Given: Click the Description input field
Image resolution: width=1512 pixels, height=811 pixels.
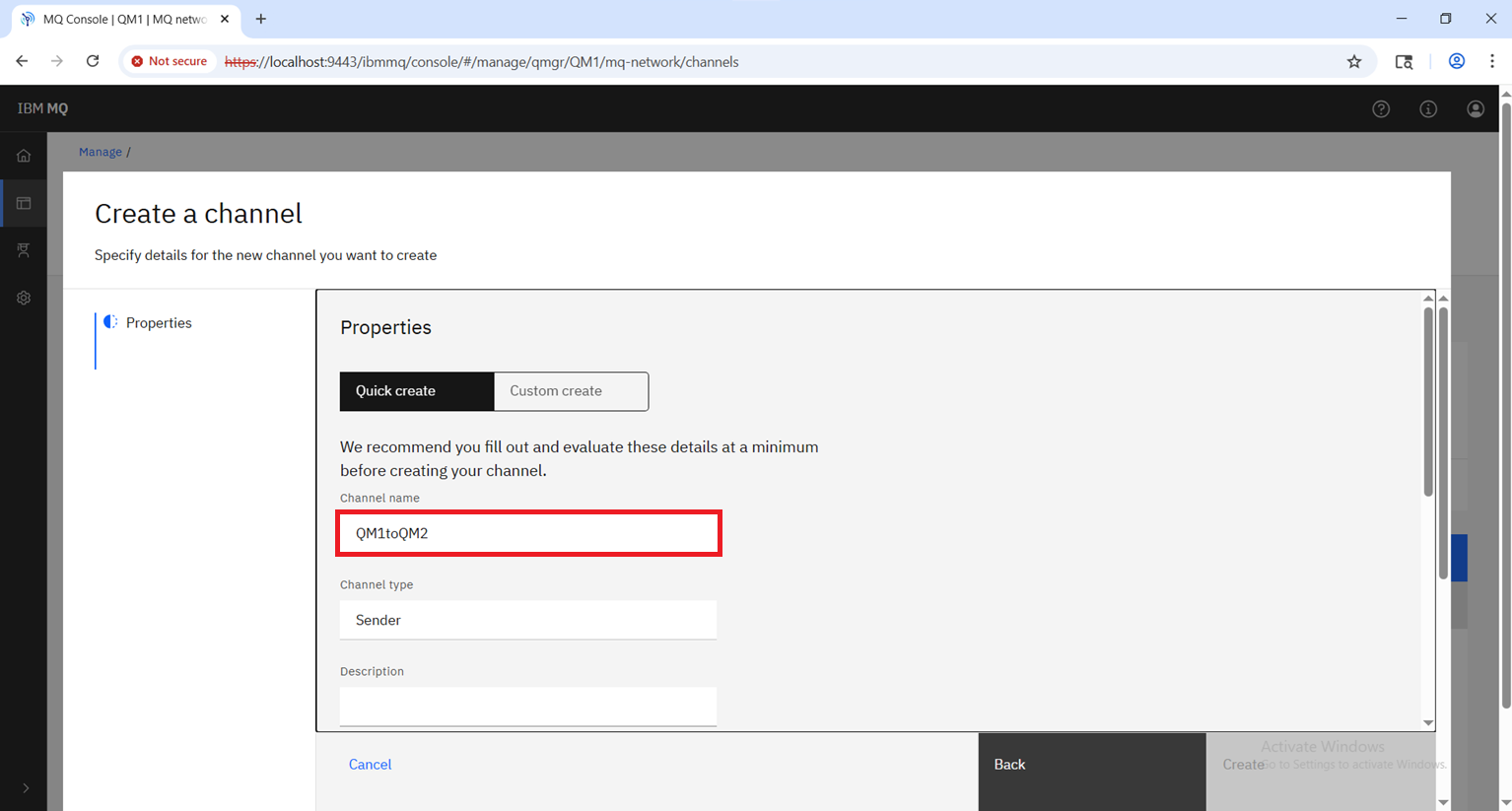Looking at the screenshot, I should 528,707.
